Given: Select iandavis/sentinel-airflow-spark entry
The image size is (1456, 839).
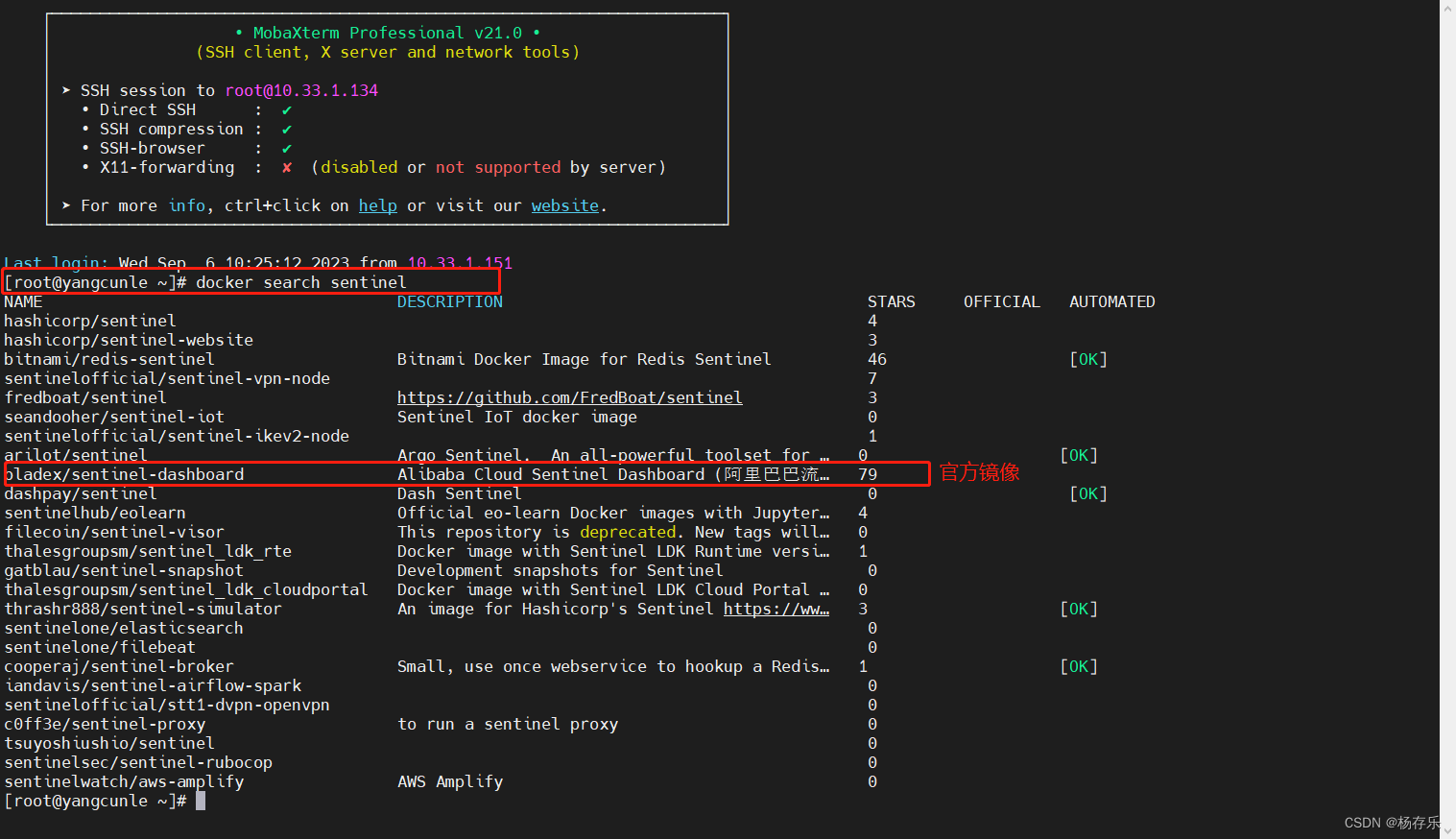Looking at the screenshot, I should tap(153, 685).
